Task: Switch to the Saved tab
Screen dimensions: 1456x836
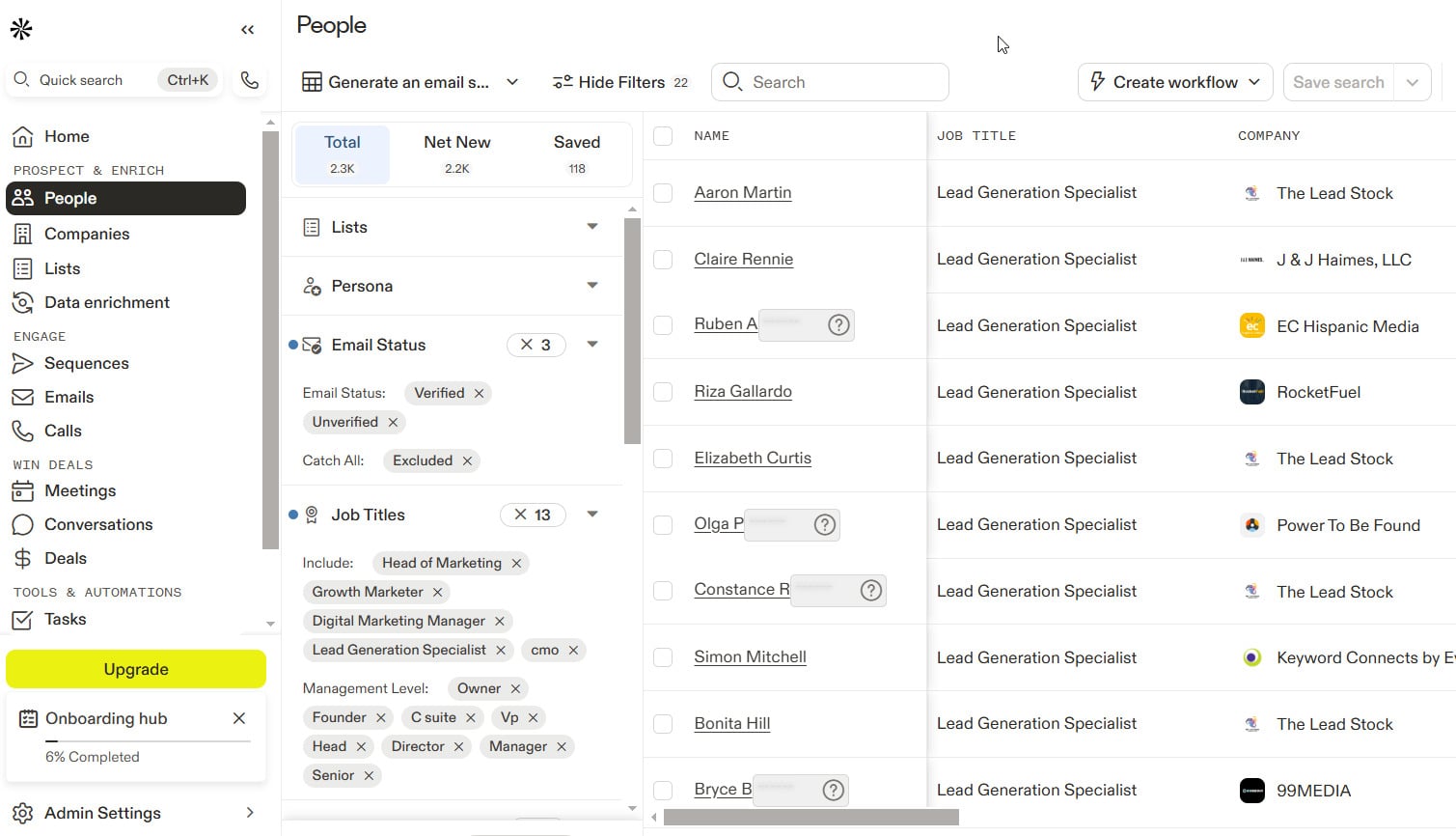Action: [x=577, y=154]
